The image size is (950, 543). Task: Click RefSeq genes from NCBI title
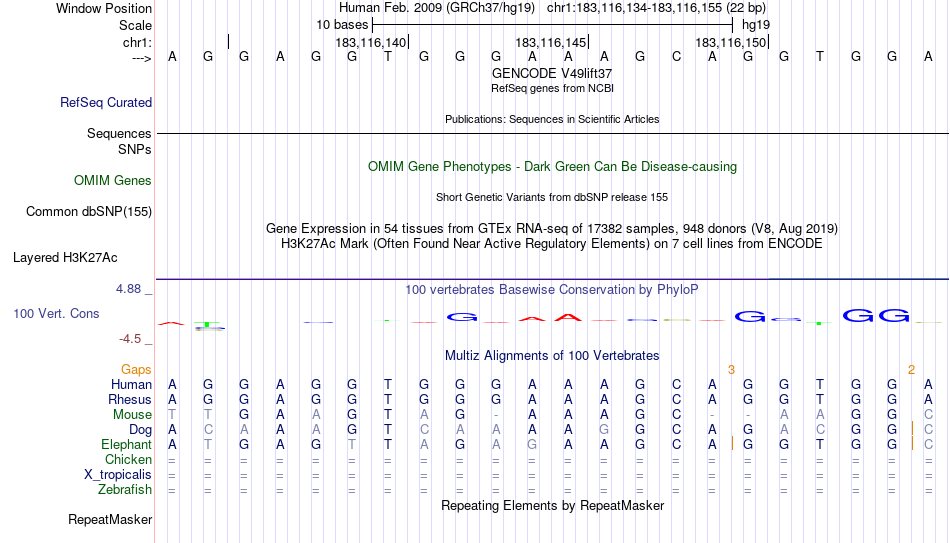[553, 88]
